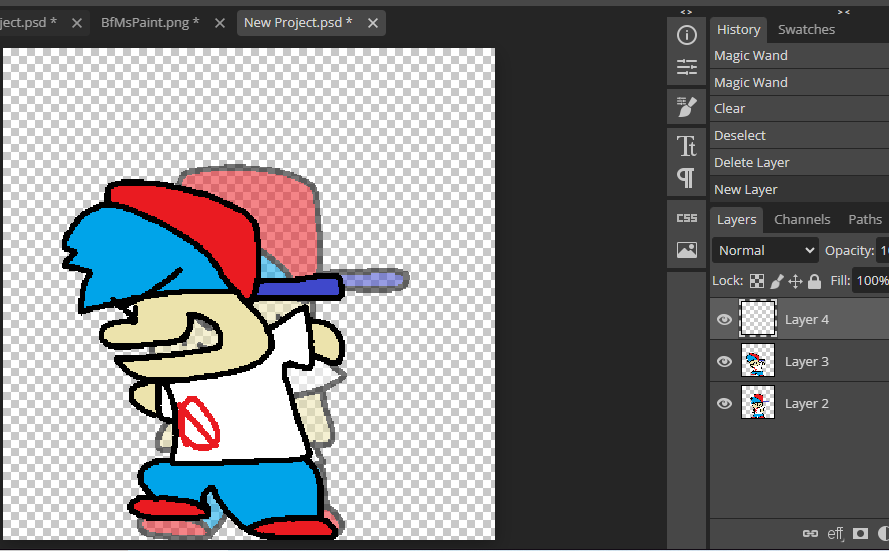Lock layer position move icon

tap(795, 281)
